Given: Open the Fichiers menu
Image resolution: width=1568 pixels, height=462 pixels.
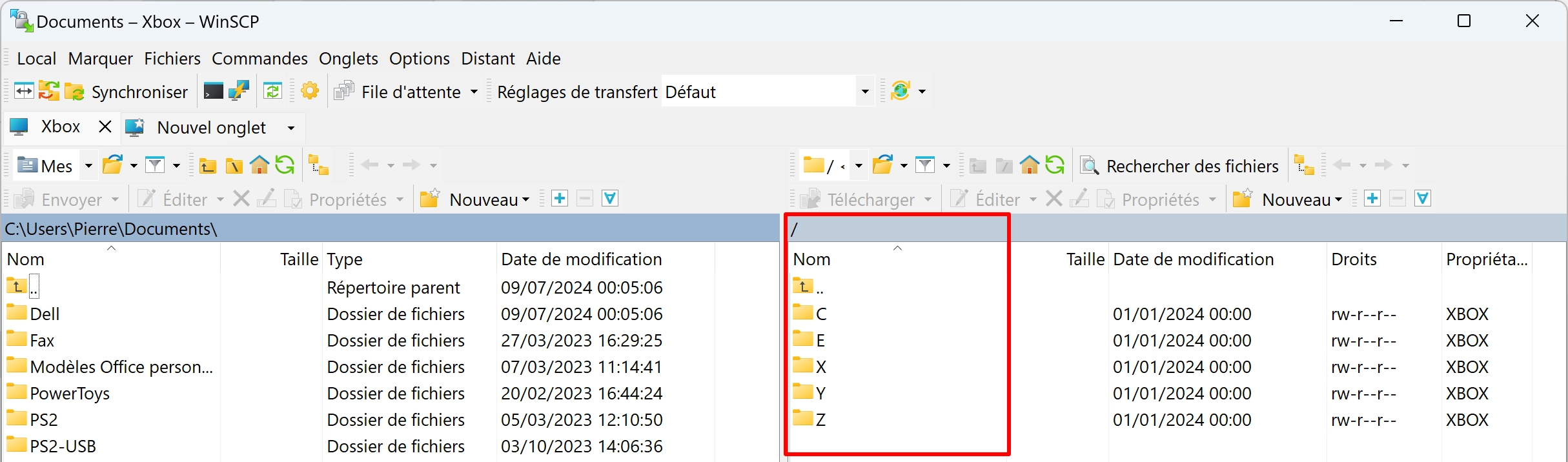Looking at the screenshot, I should [172, 58].
